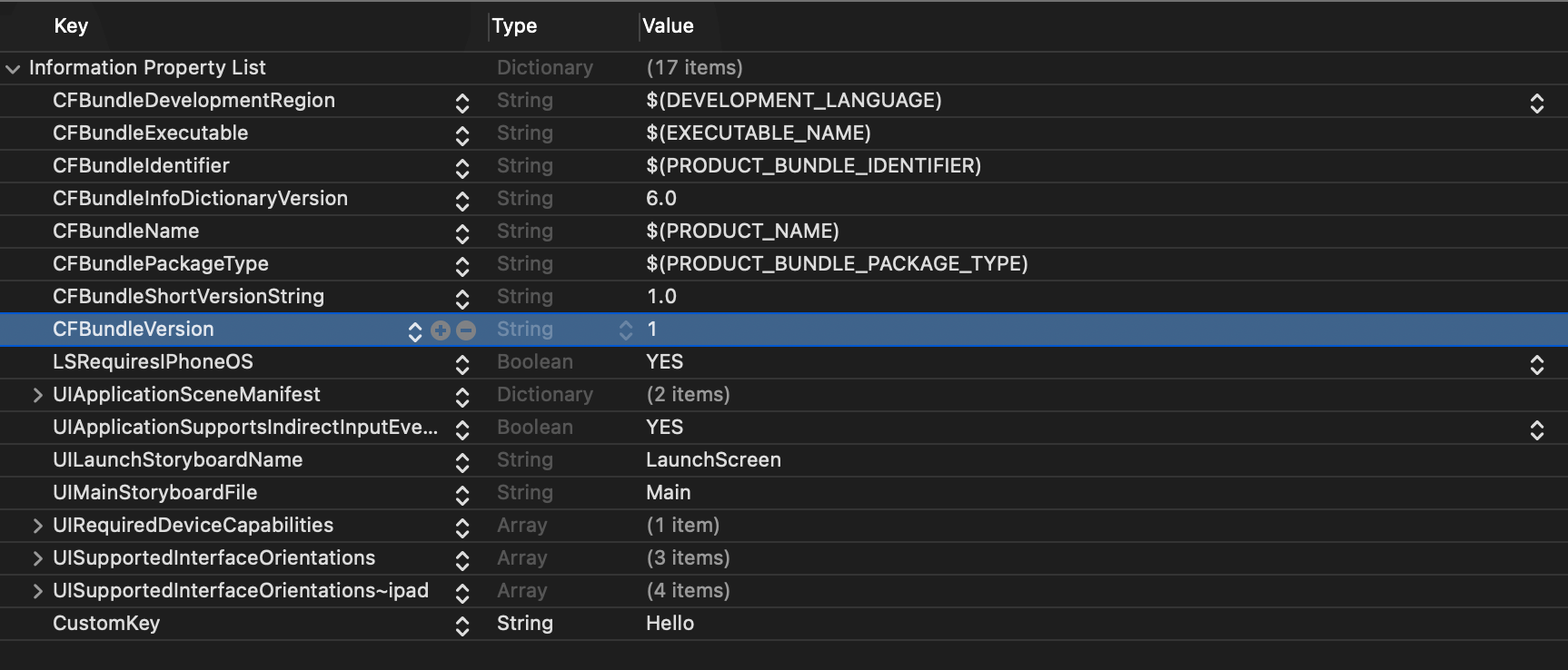
Task: Toggle LSRequiresIPhoneOS boolean value popup
Action: coord(1536,364)
